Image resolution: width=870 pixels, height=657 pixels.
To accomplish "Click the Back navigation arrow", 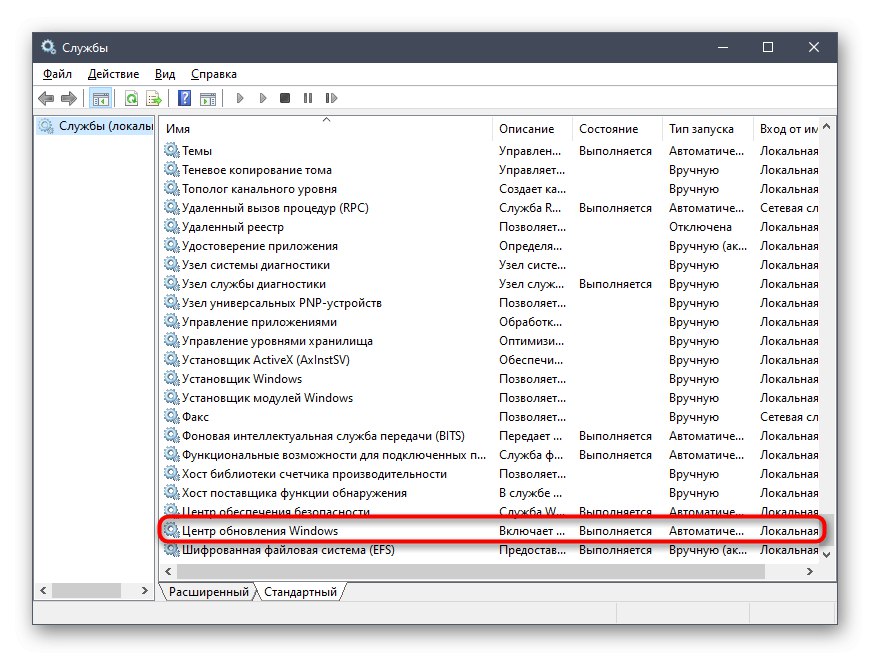I will click(45, 98).
